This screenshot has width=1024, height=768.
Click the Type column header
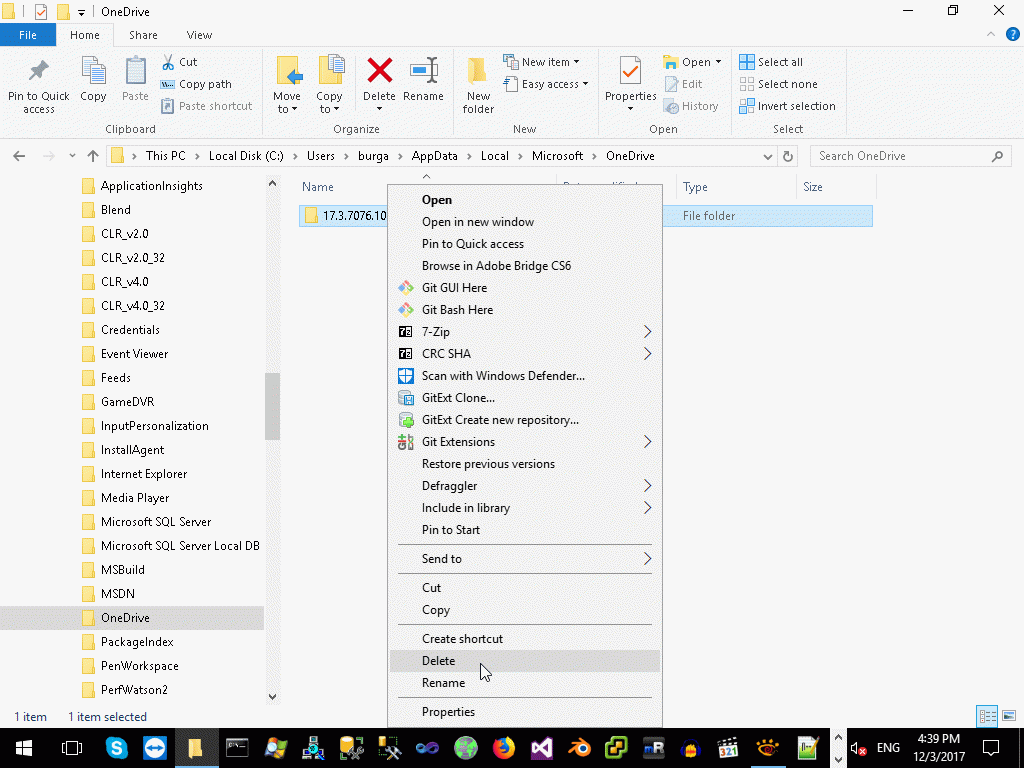pyautogui.click(x=736, y=187)
